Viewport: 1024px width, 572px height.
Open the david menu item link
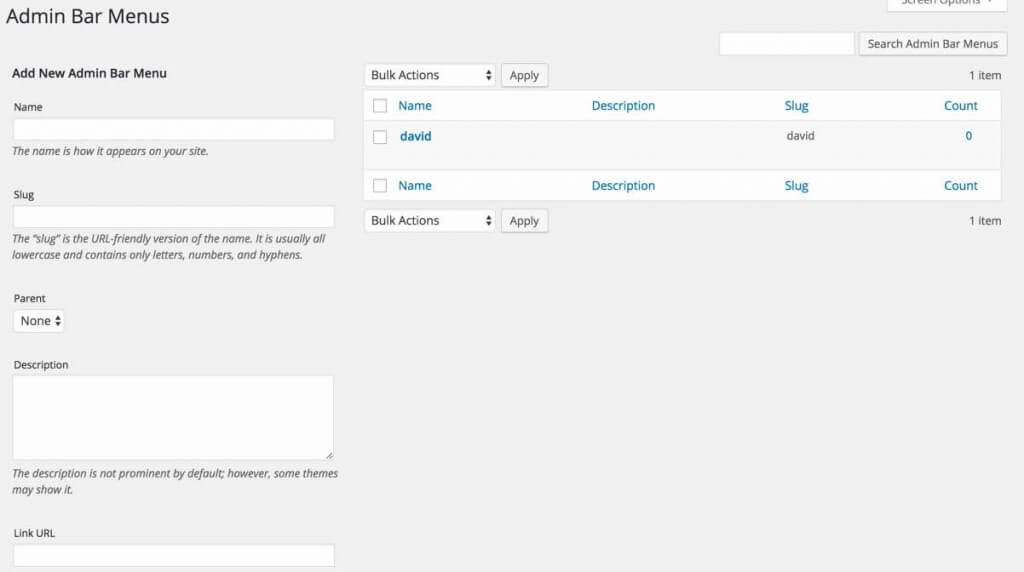(x=415, y=136)
